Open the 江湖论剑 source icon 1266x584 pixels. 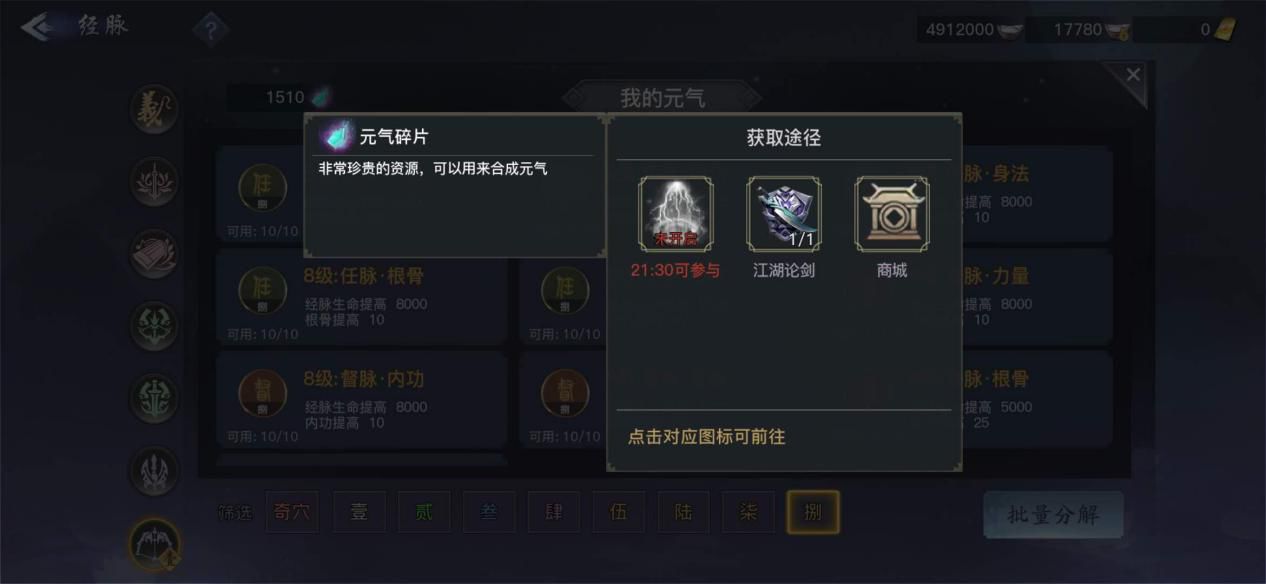784,214
